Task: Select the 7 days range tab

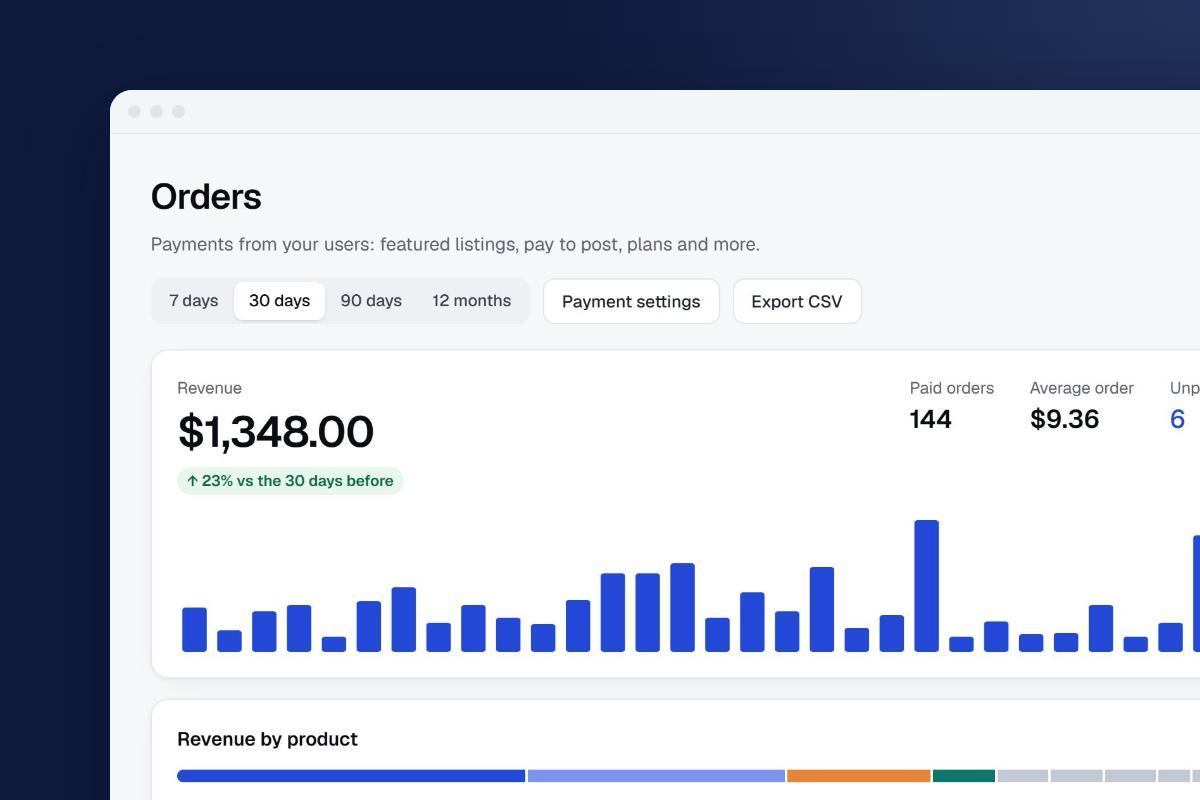Action: point(193,301)
